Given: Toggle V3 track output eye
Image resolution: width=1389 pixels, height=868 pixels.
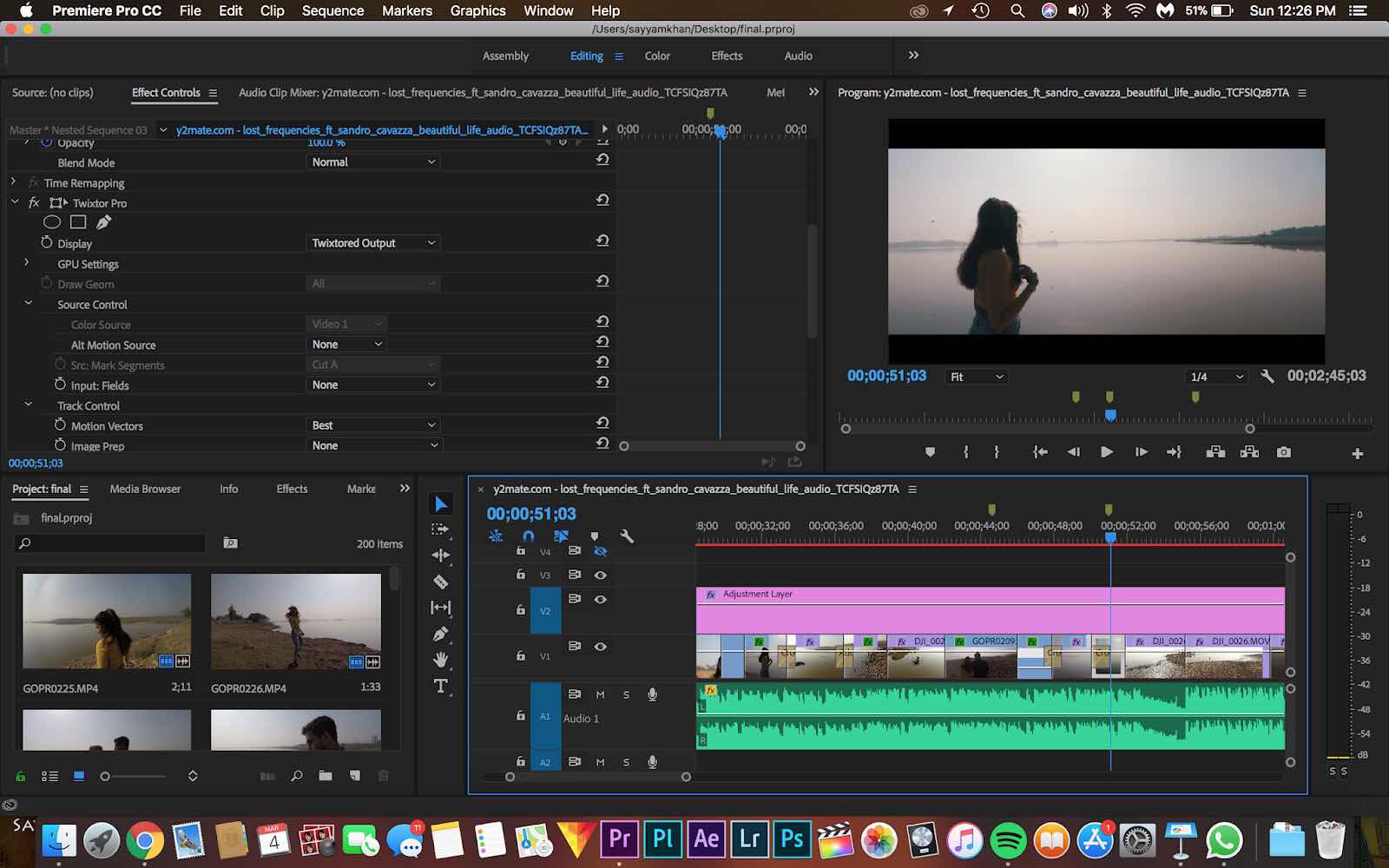Looking at the screenshot, I should click(x=600, y=575).
